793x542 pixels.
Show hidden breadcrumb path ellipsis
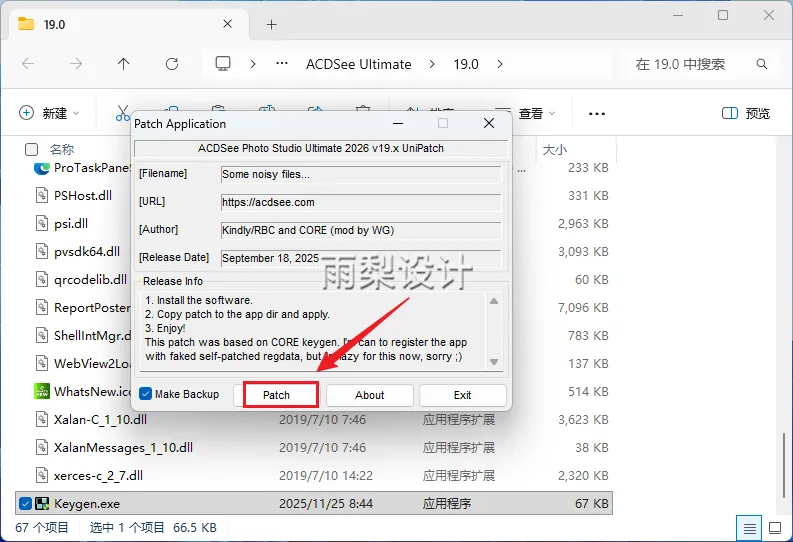(282, 64)
